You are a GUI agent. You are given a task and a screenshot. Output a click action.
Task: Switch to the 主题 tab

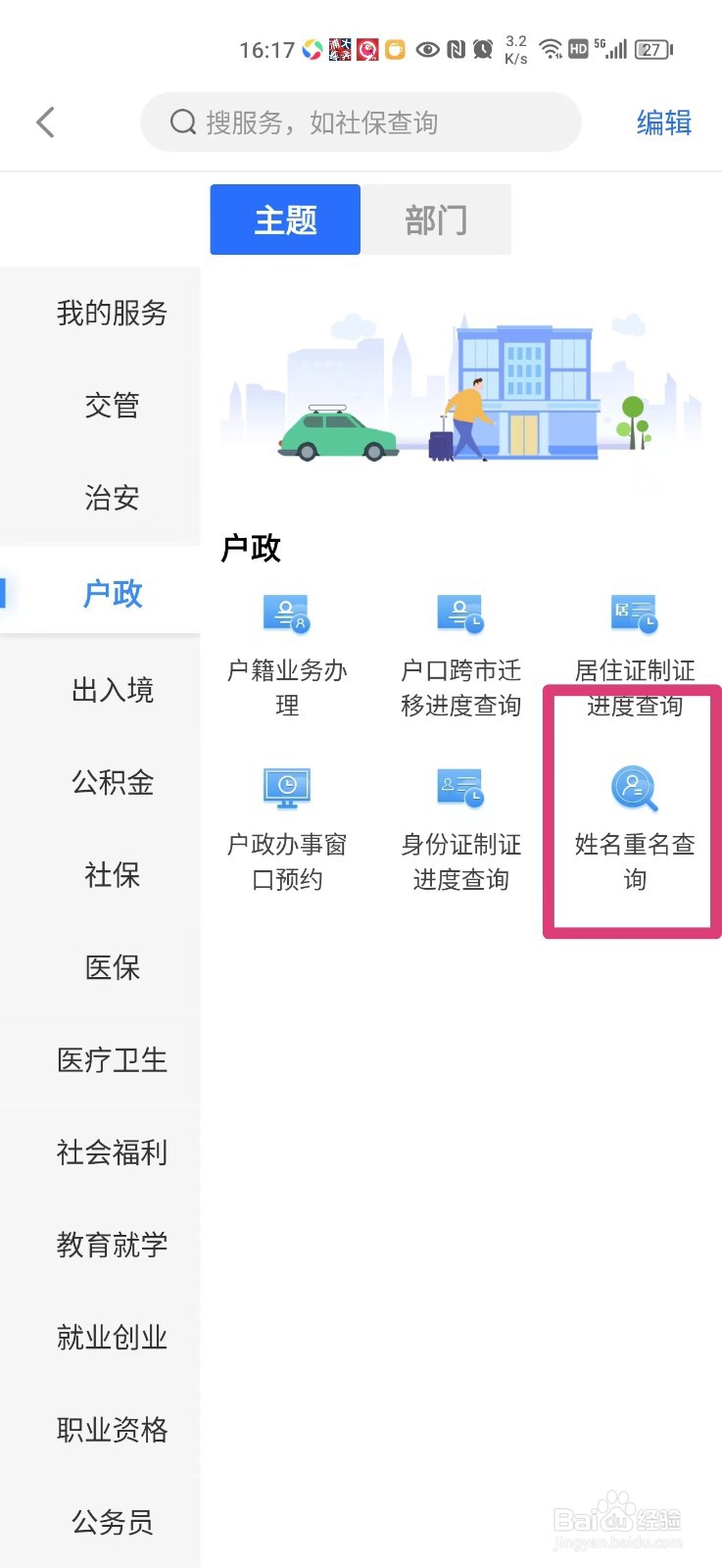(285, 220)
